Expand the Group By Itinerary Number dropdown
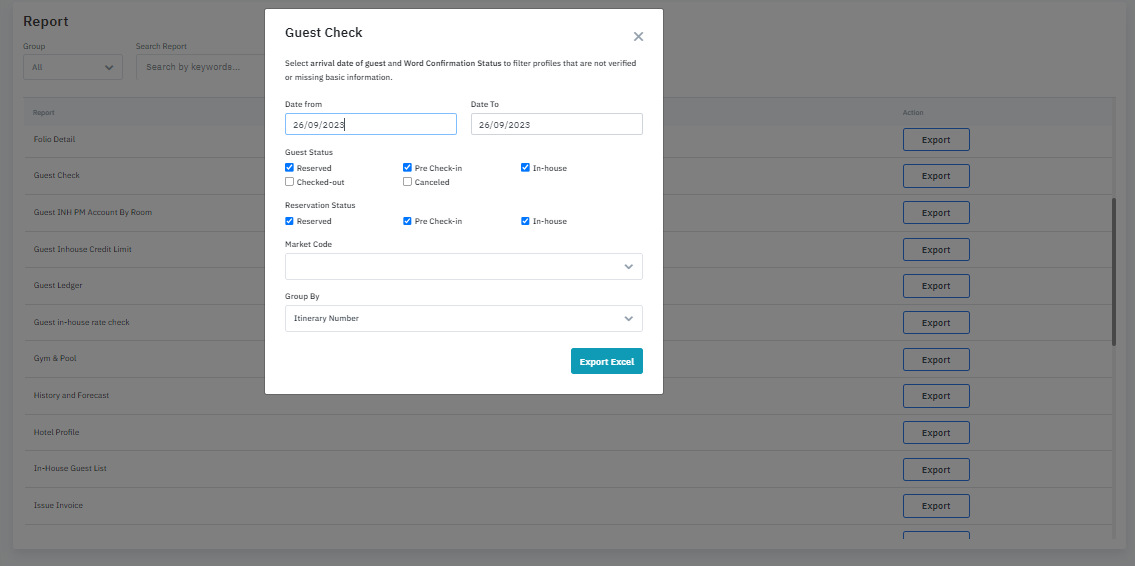 point(463,318)
